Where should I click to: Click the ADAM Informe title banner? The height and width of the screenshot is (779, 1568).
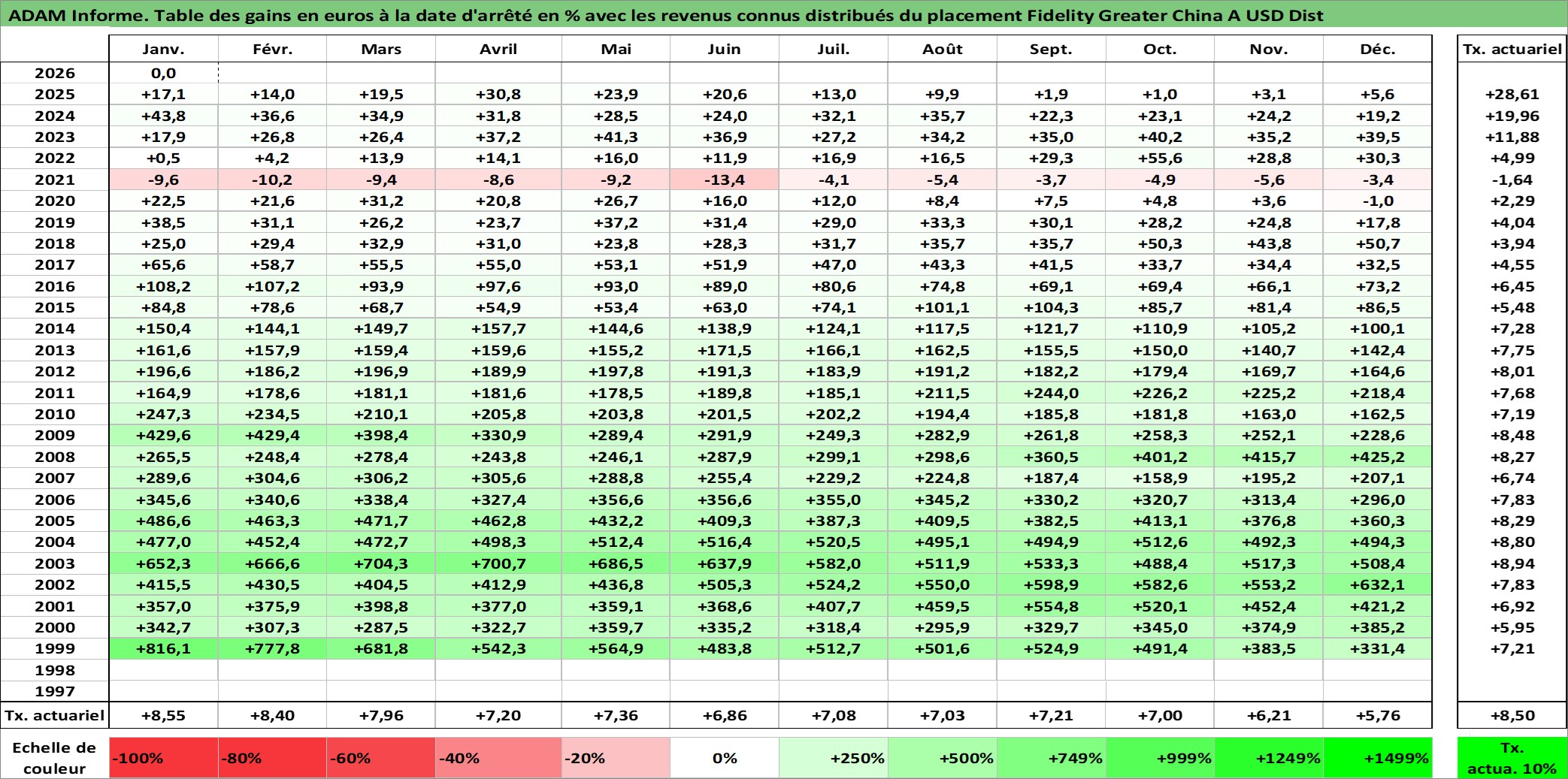coord(784,15)
